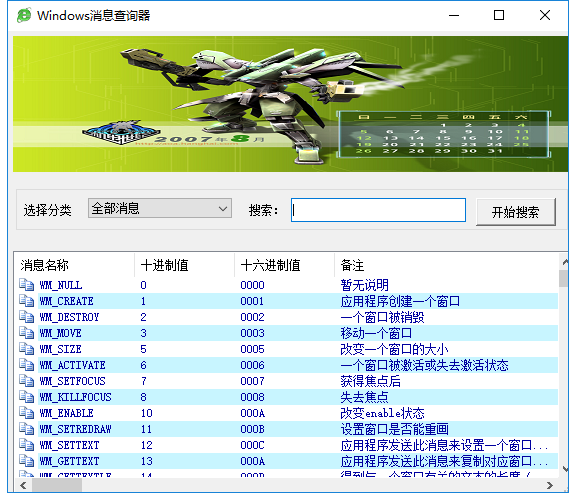
Task: Click hex value 0001 cell
Action: point(252,301)
